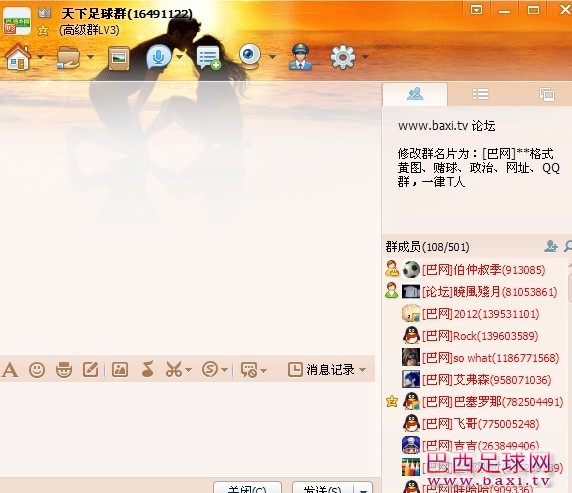Click the font style A icon
This screenshot has height=493, width=572.
coord(9,370)
